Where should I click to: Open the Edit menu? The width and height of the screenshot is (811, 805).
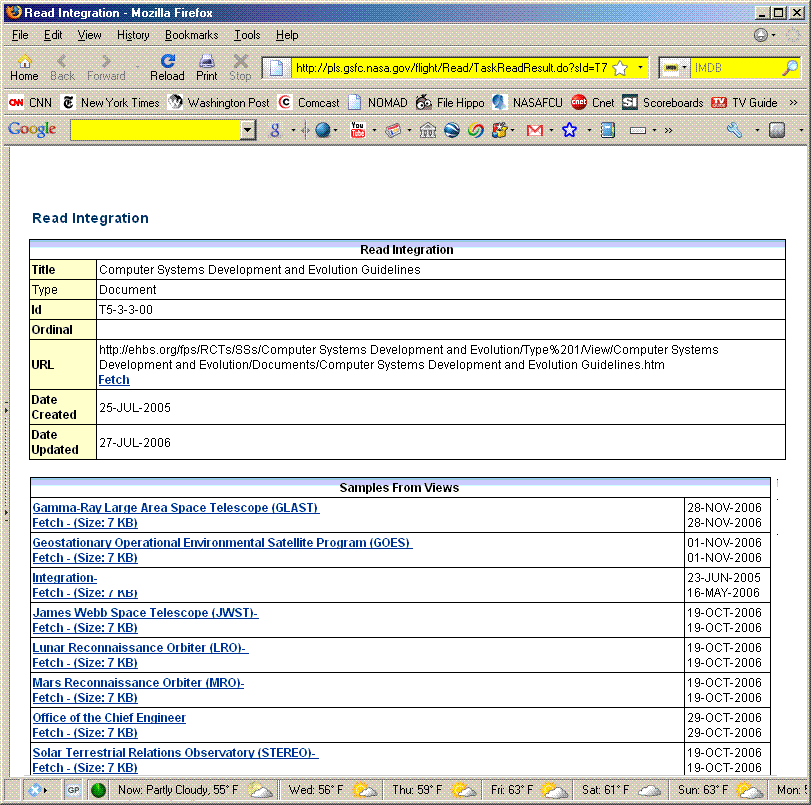click(x=53, y=35)
